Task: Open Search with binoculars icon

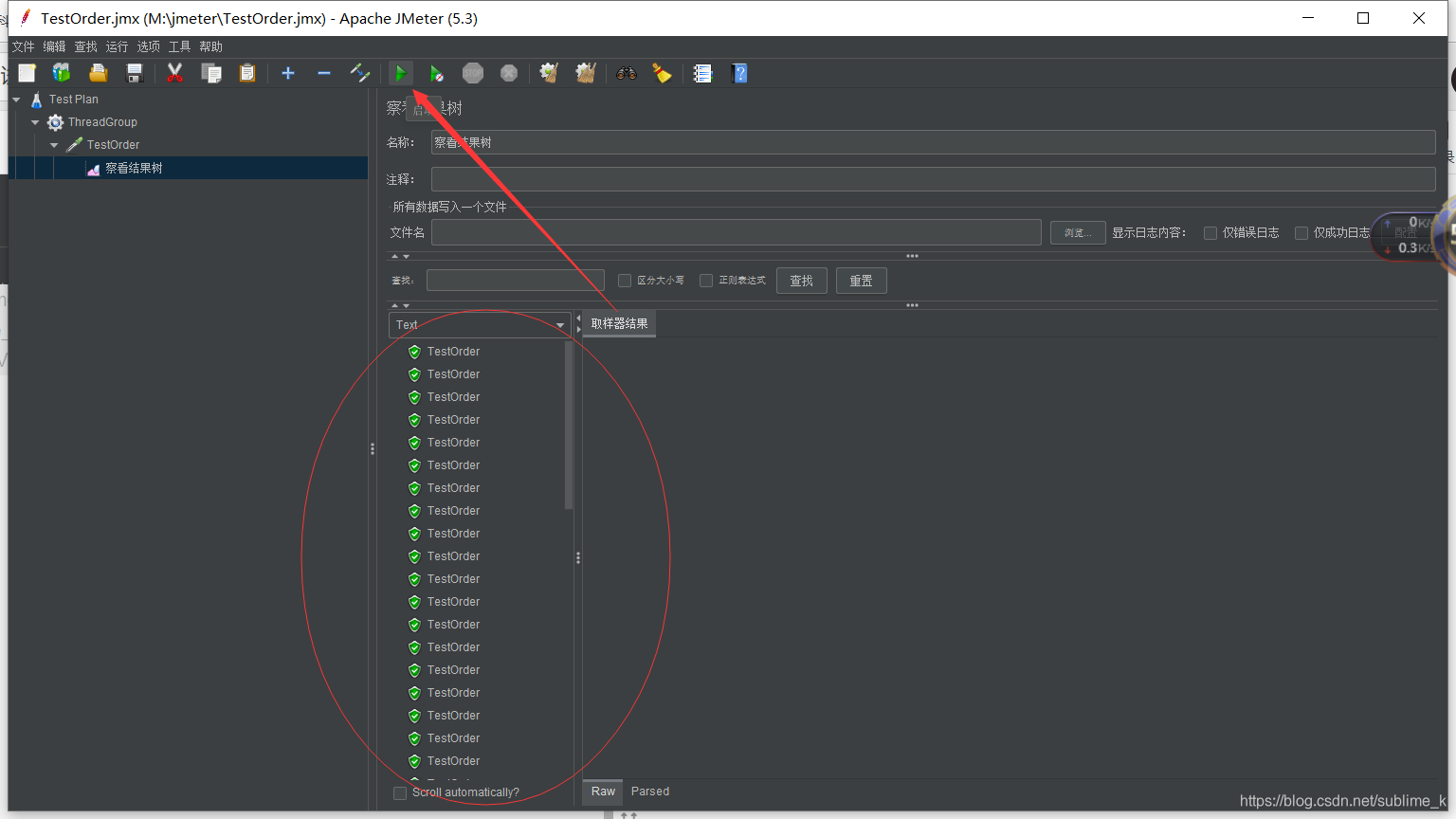Action: coord(627,73)
